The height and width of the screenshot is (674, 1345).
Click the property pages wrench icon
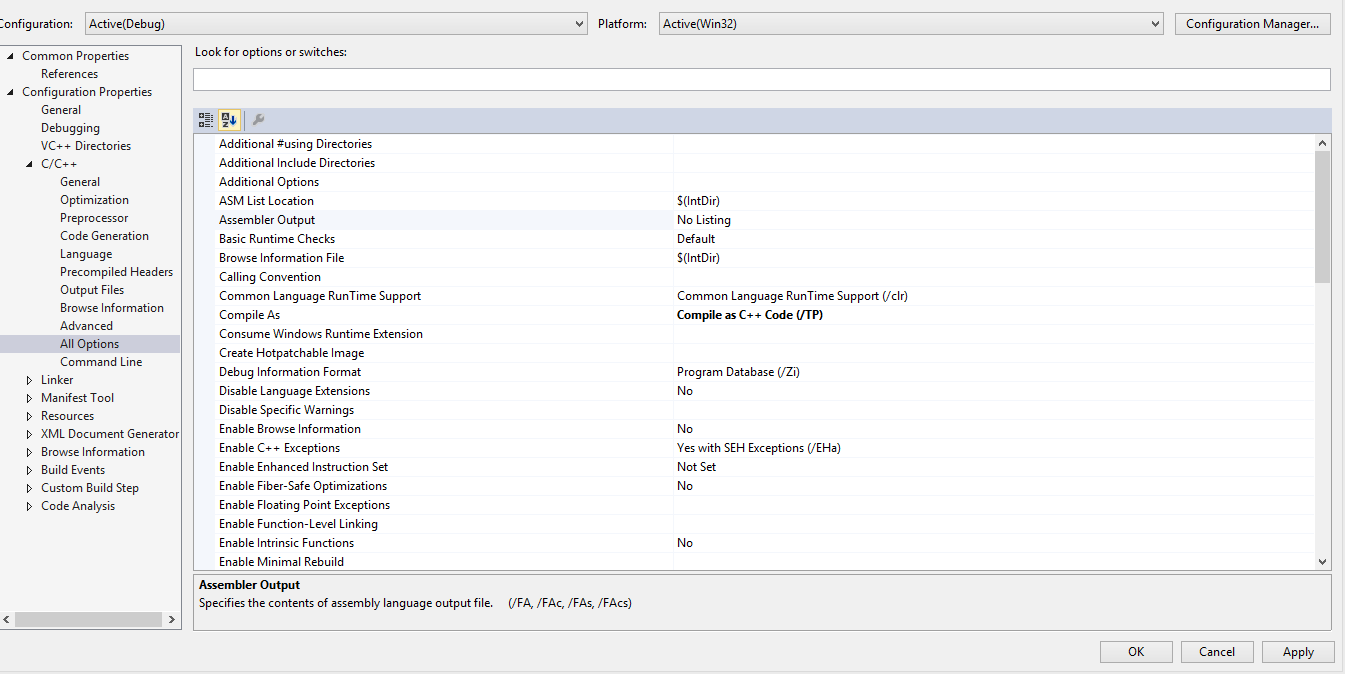[258, 120]
